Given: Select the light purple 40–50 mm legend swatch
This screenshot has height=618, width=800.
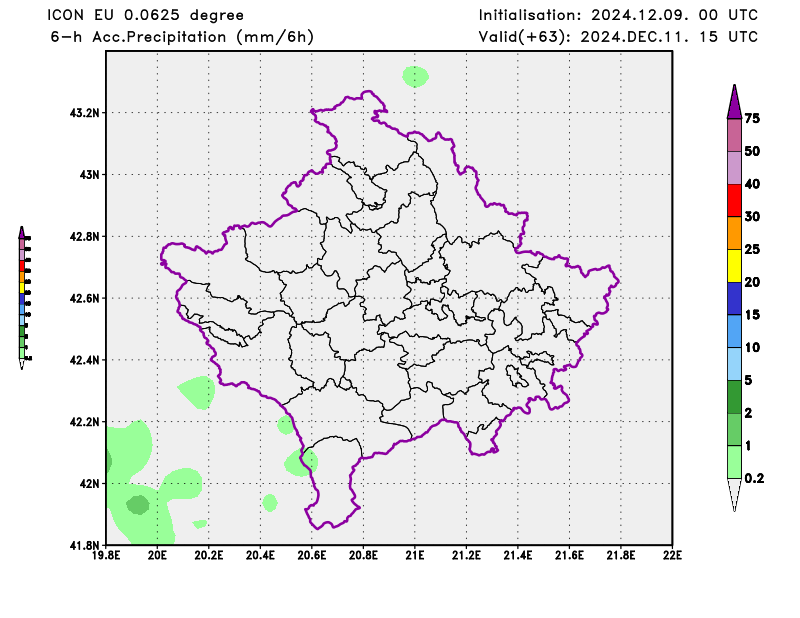Looking at the screenshot, I should coord(734,168).
